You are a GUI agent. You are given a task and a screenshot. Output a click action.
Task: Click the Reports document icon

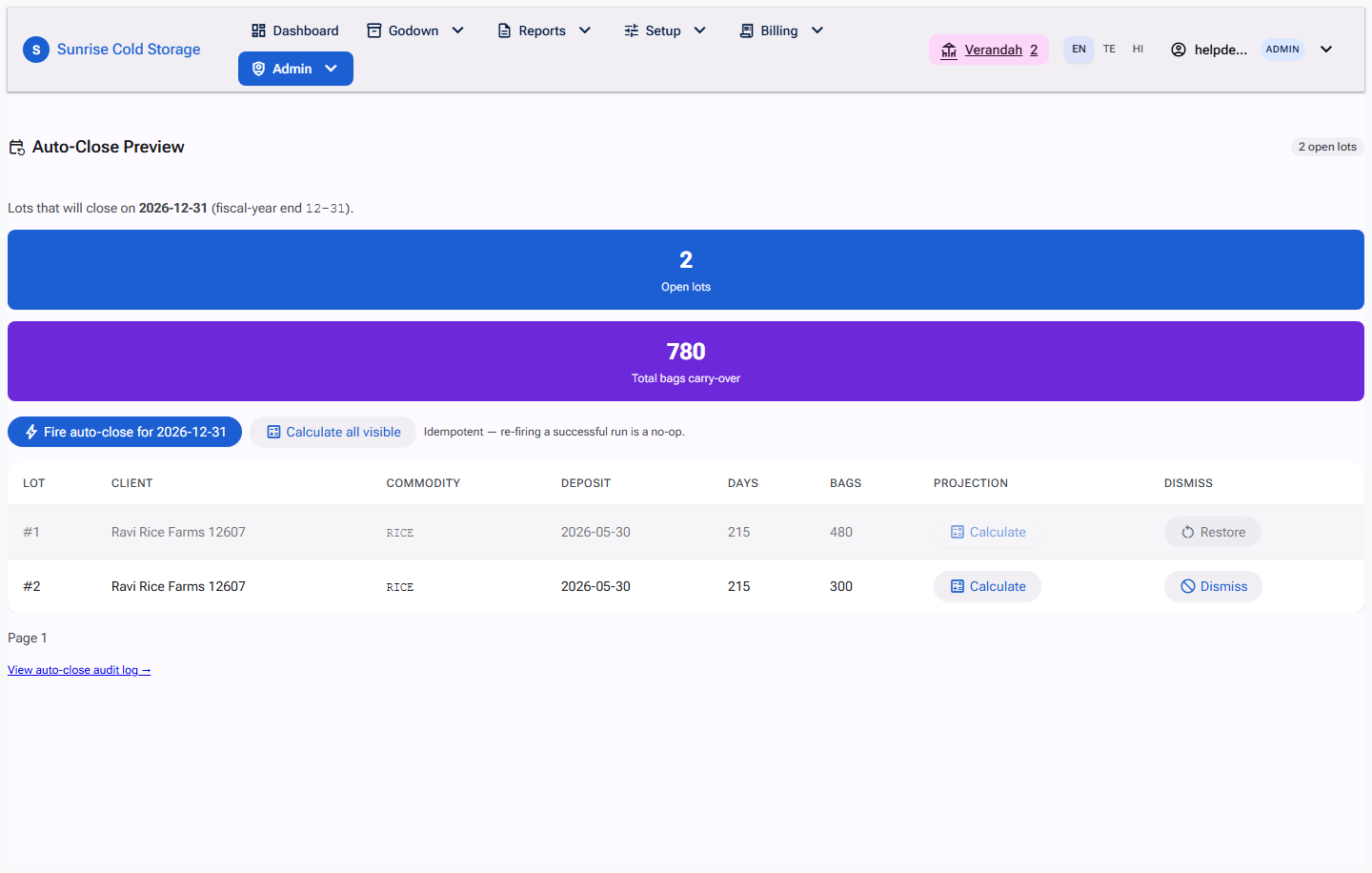coord(505,30)
